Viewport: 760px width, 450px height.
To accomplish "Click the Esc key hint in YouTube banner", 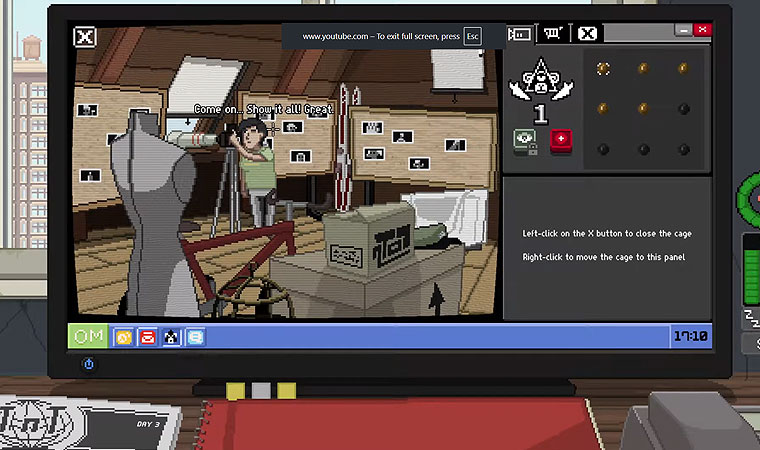I will [473, 36].
